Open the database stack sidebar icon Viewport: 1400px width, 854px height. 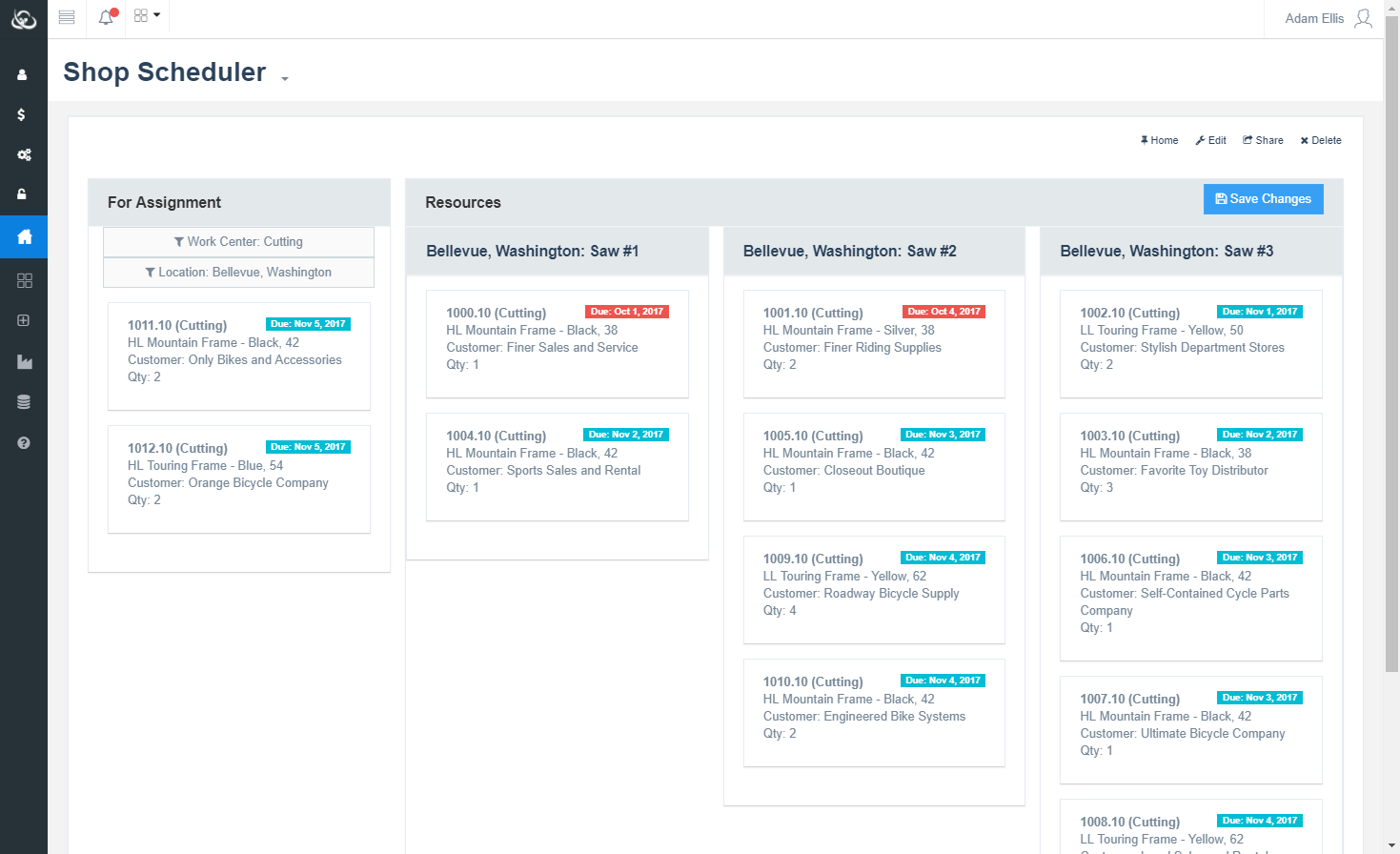point(24,402)
